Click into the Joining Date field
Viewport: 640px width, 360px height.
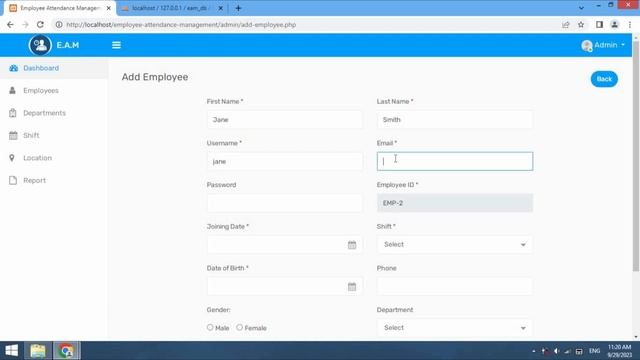pos(284,244)
